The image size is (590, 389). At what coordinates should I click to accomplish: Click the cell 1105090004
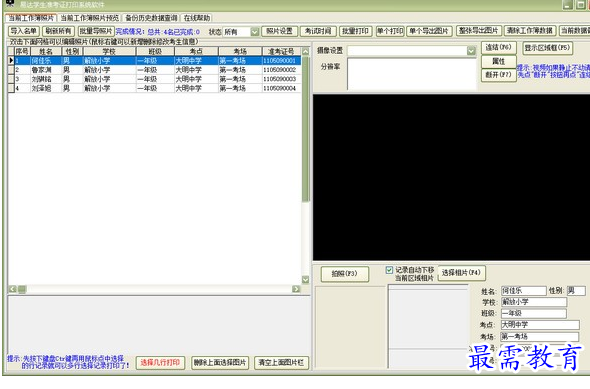pyautogui.click(x=281, y=88)
